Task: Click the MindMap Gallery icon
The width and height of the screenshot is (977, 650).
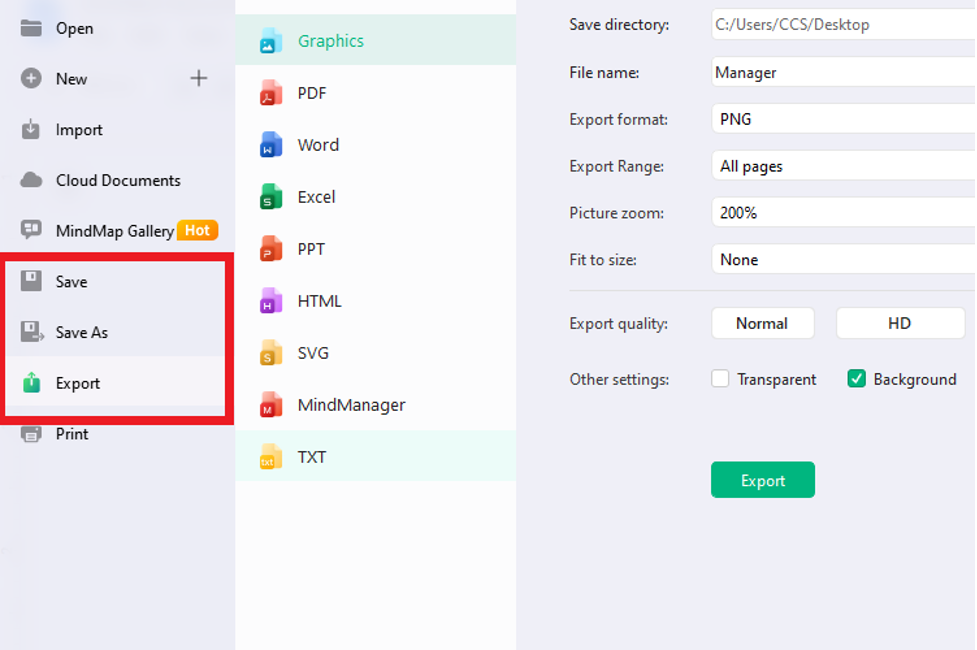Action: (31, 229)
